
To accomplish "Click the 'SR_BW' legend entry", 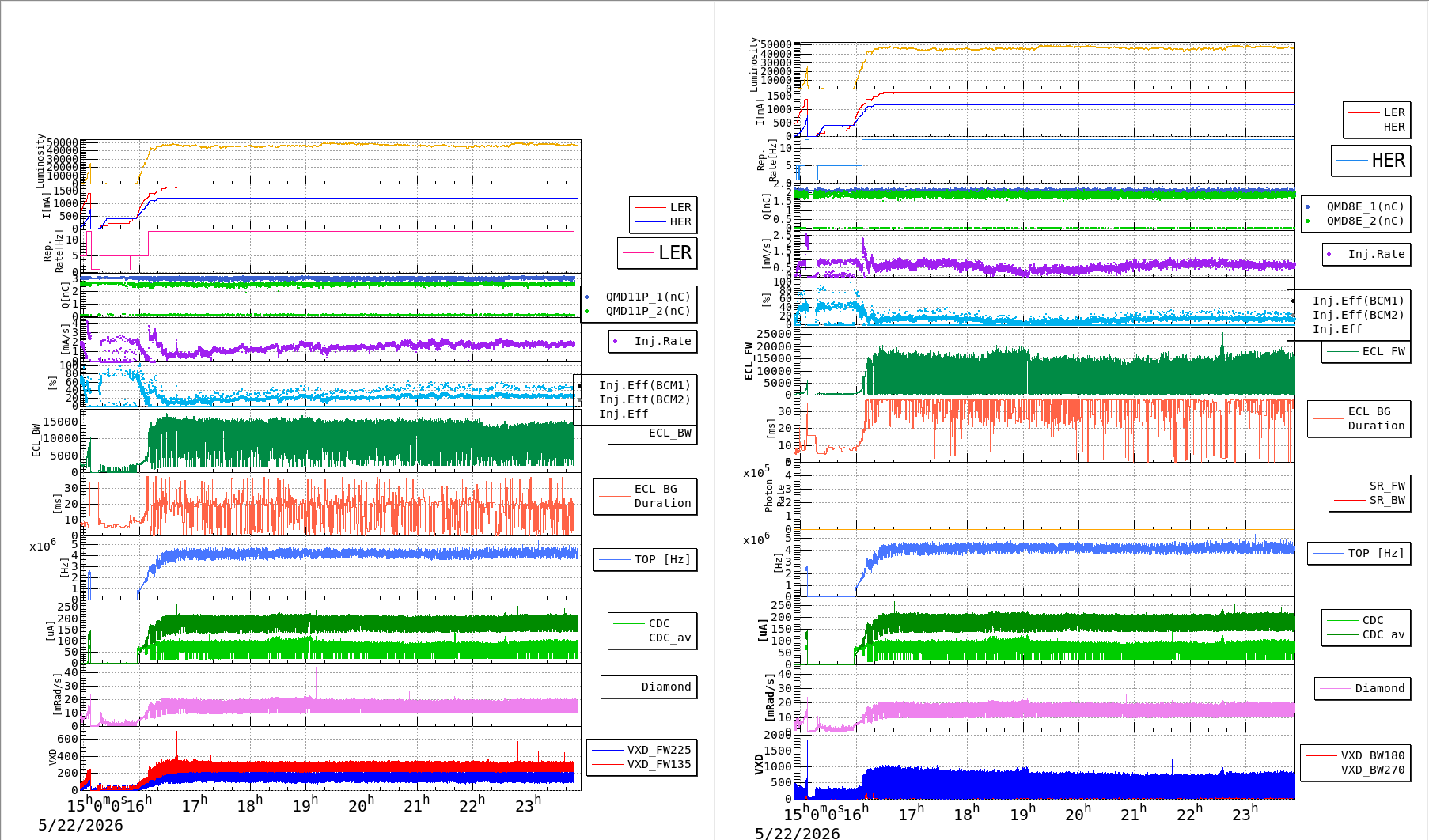I will tap(1370, 500).
